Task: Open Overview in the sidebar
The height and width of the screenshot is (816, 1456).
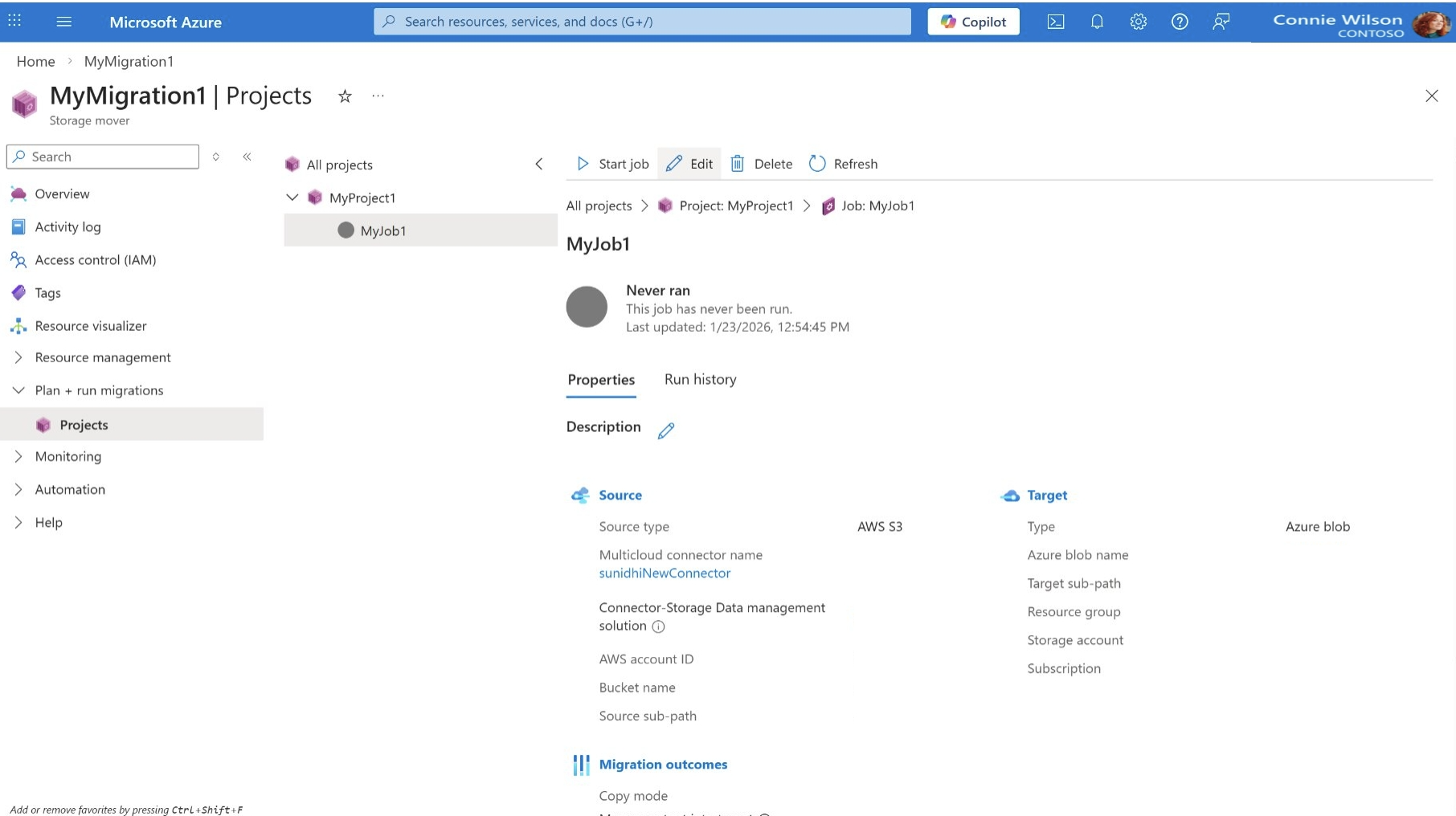Action: pyautogui.click(x=62, y=194)
